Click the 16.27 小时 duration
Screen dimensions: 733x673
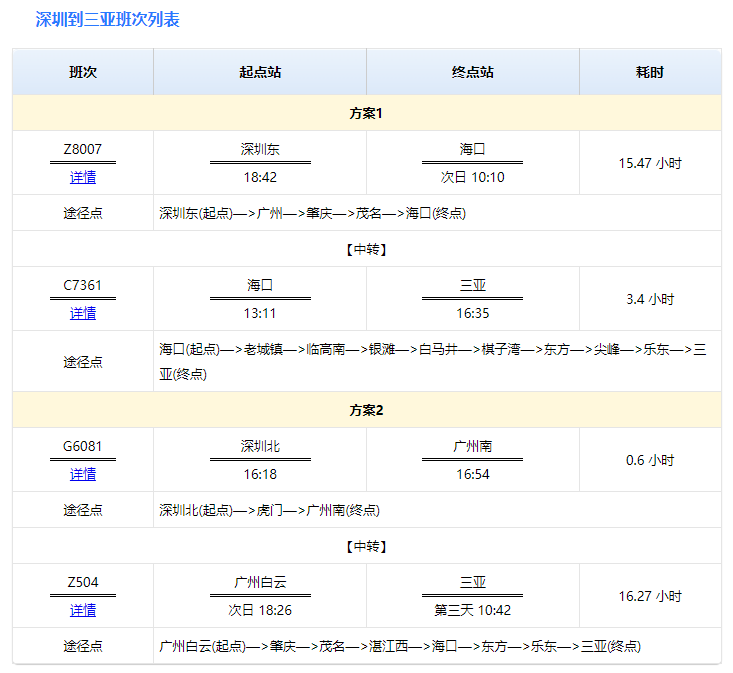click(x=650, y=596)
